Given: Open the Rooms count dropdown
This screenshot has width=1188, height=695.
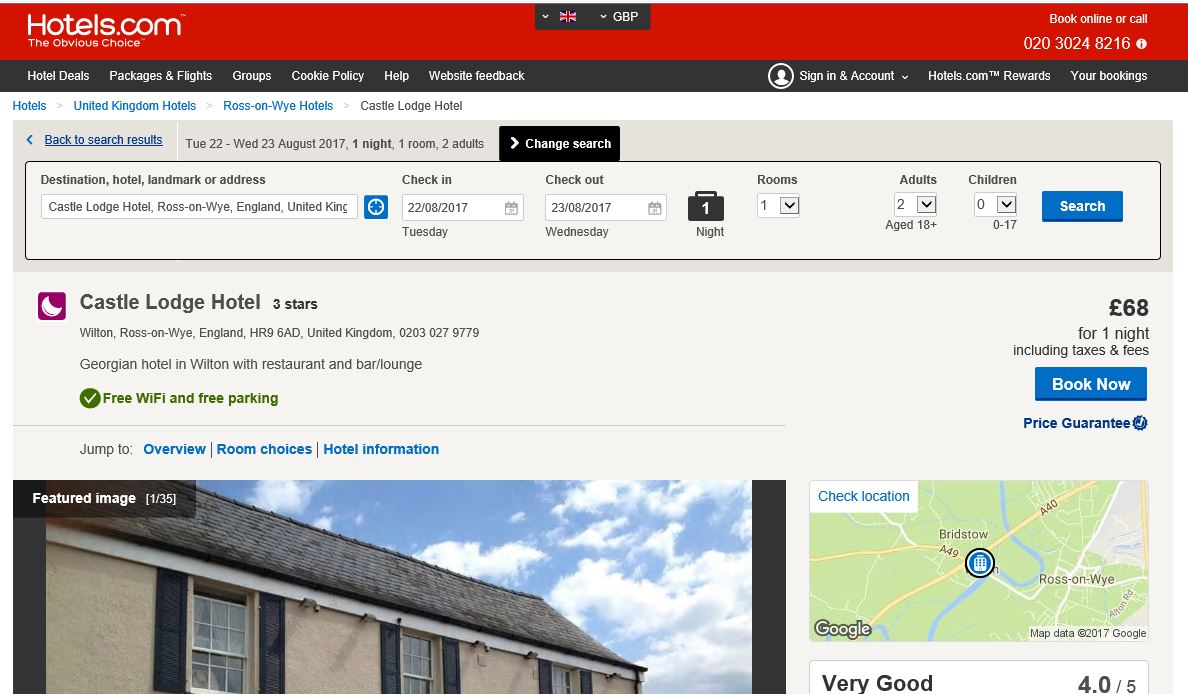Looking at the screenshot, I should [778, 205].
